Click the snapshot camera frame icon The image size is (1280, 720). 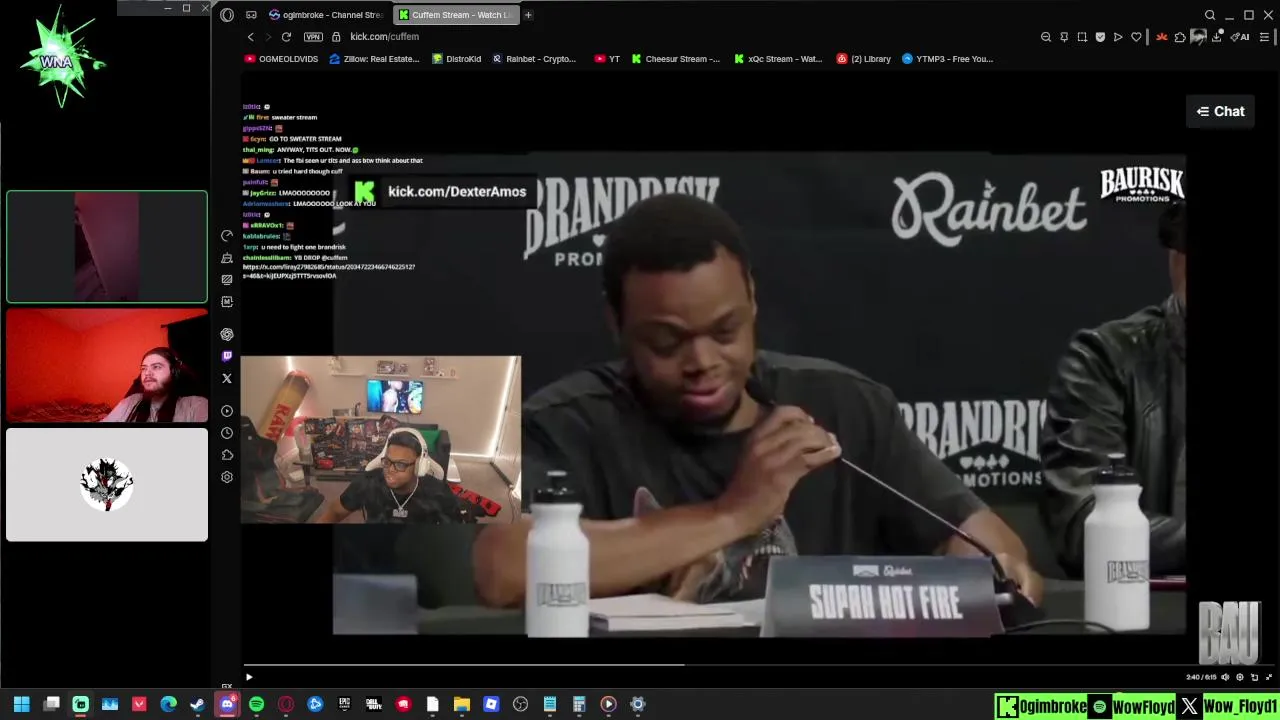[1082, 37]
